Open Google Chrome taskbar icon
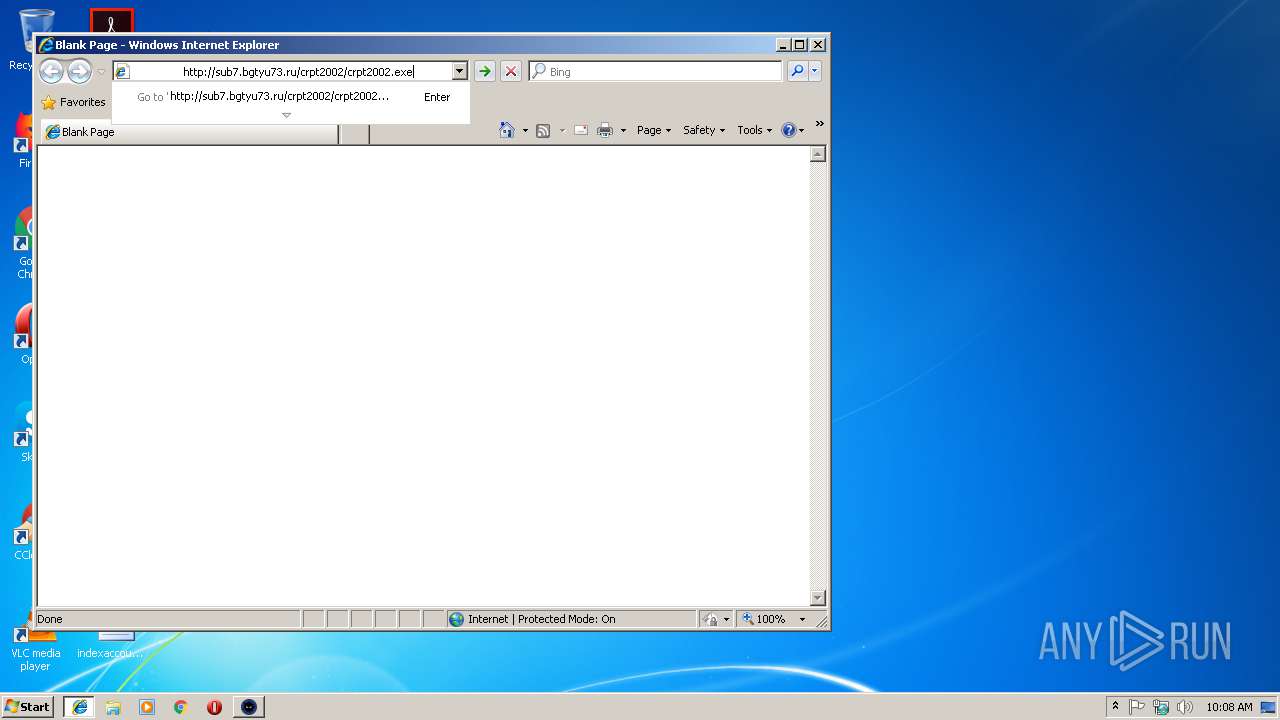Image resolution: width=1280 pixels, height=720 pixels. [181, 707]
